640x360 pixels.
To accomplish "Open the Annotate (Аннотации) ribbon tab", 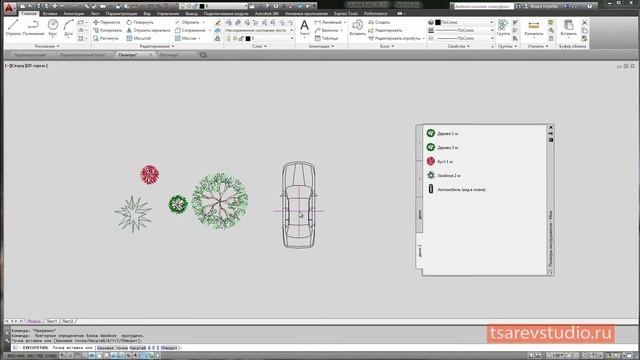I will (73, 13).
